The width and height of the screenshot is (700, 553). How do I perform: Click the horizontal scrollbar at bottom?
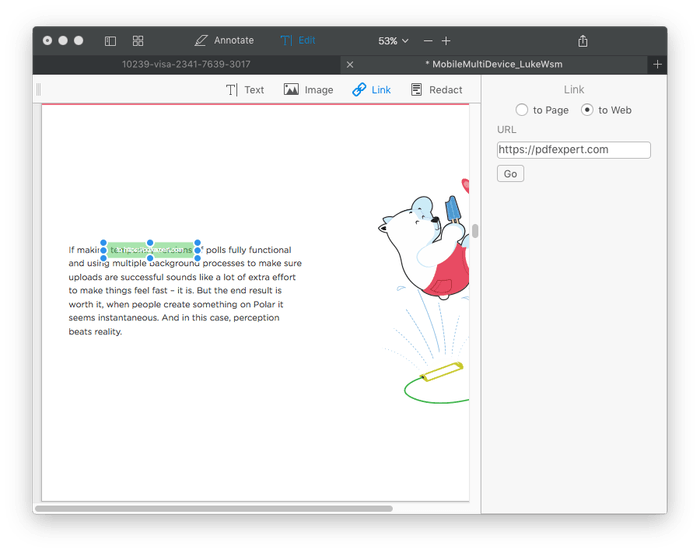click(x=214, y=508)
